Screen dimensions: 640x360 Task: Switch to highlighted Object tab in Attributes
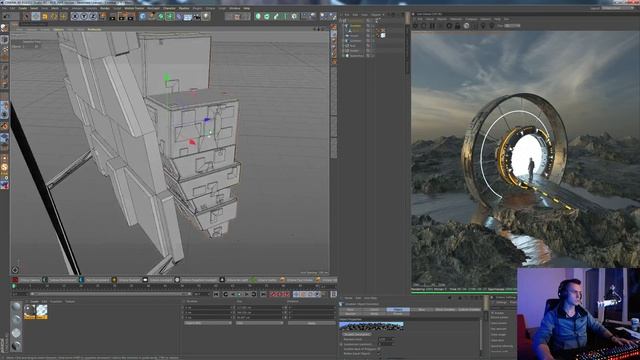(x=398, y=310)
